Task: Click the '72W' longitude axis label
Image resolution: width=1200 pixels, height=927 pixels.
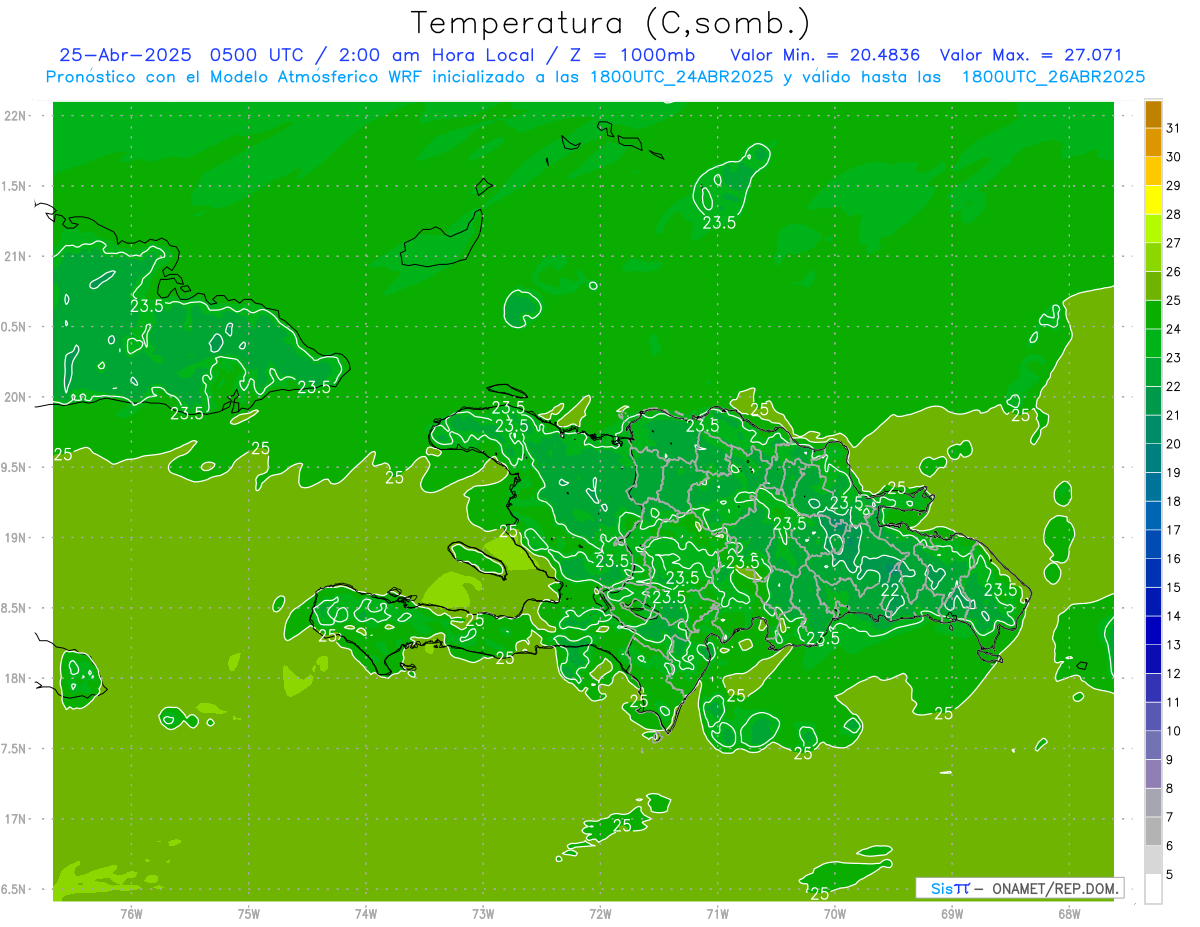Action: [x=600, y=914]
